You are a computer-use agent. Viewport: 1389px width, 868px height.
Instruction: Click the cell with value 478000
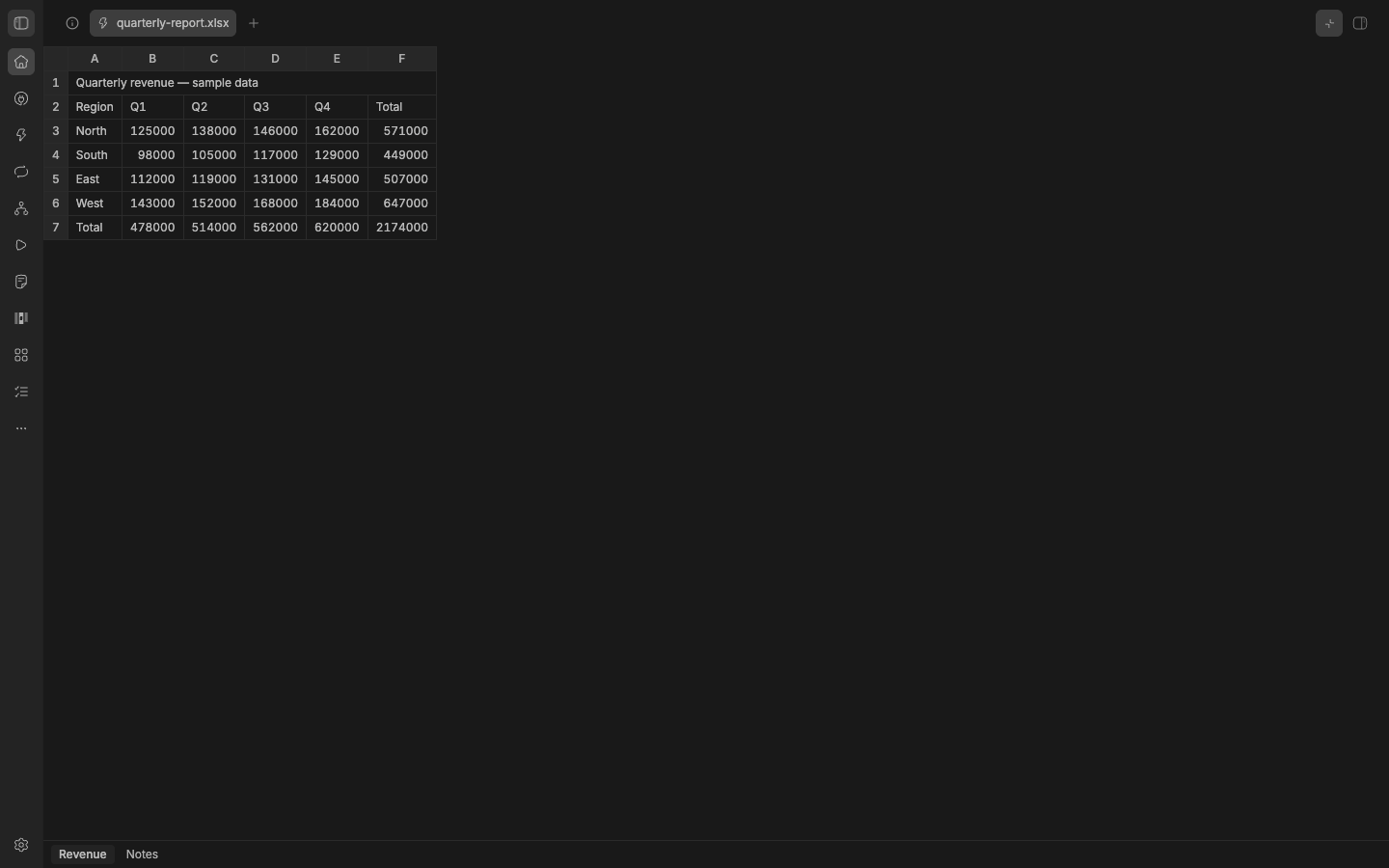(x=152, y=228)
